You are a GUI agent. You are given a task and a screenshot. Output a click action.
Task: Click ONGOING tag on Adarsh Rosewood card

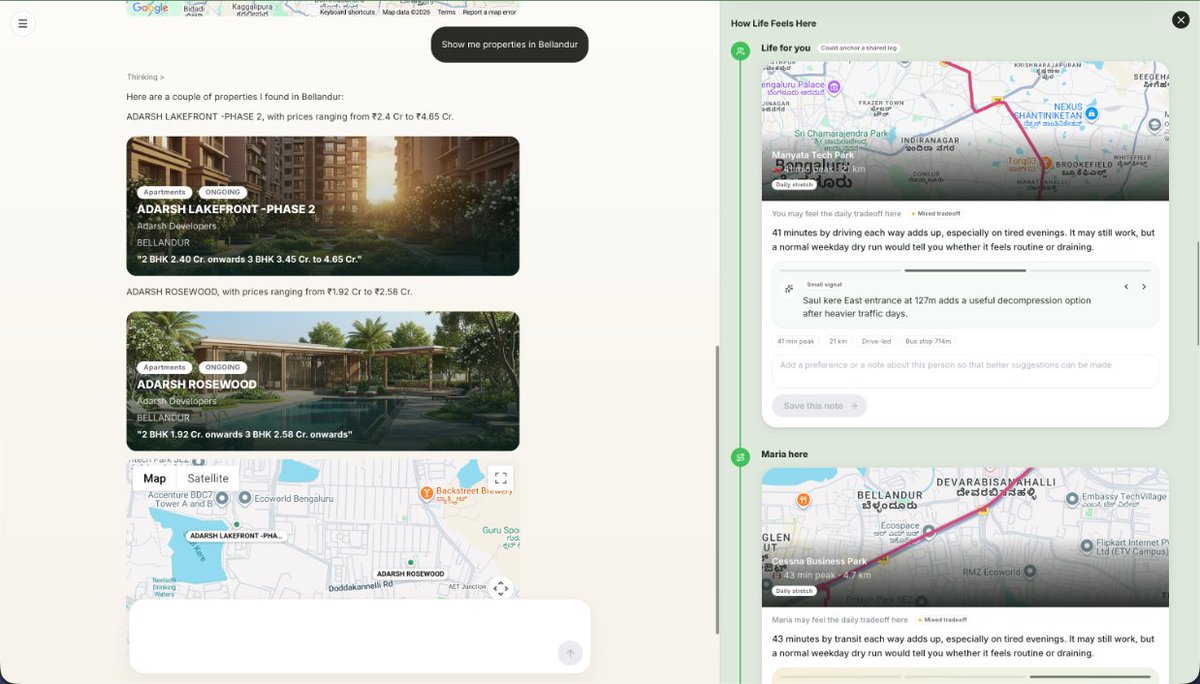(x=222, y=367)
